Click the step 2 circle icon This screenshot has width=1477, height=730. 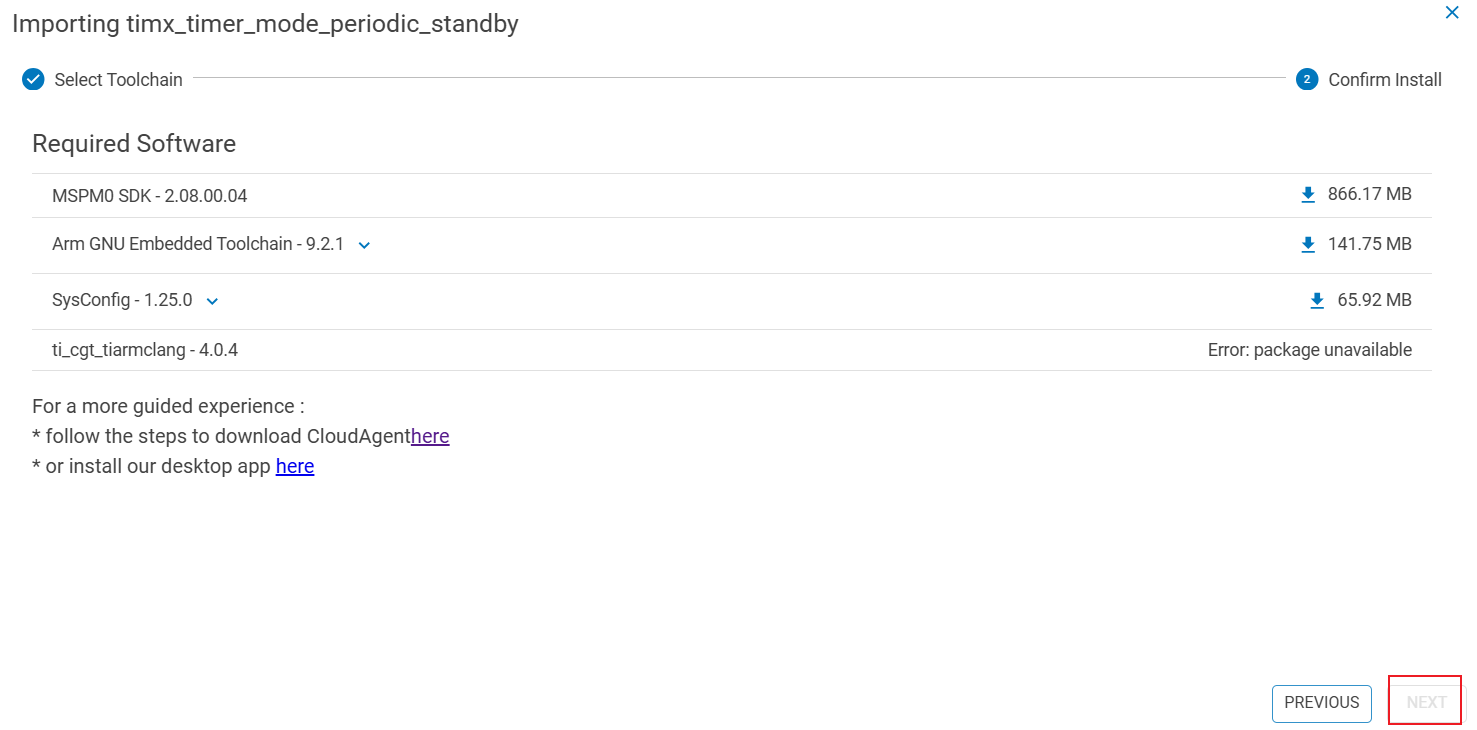1307,80
